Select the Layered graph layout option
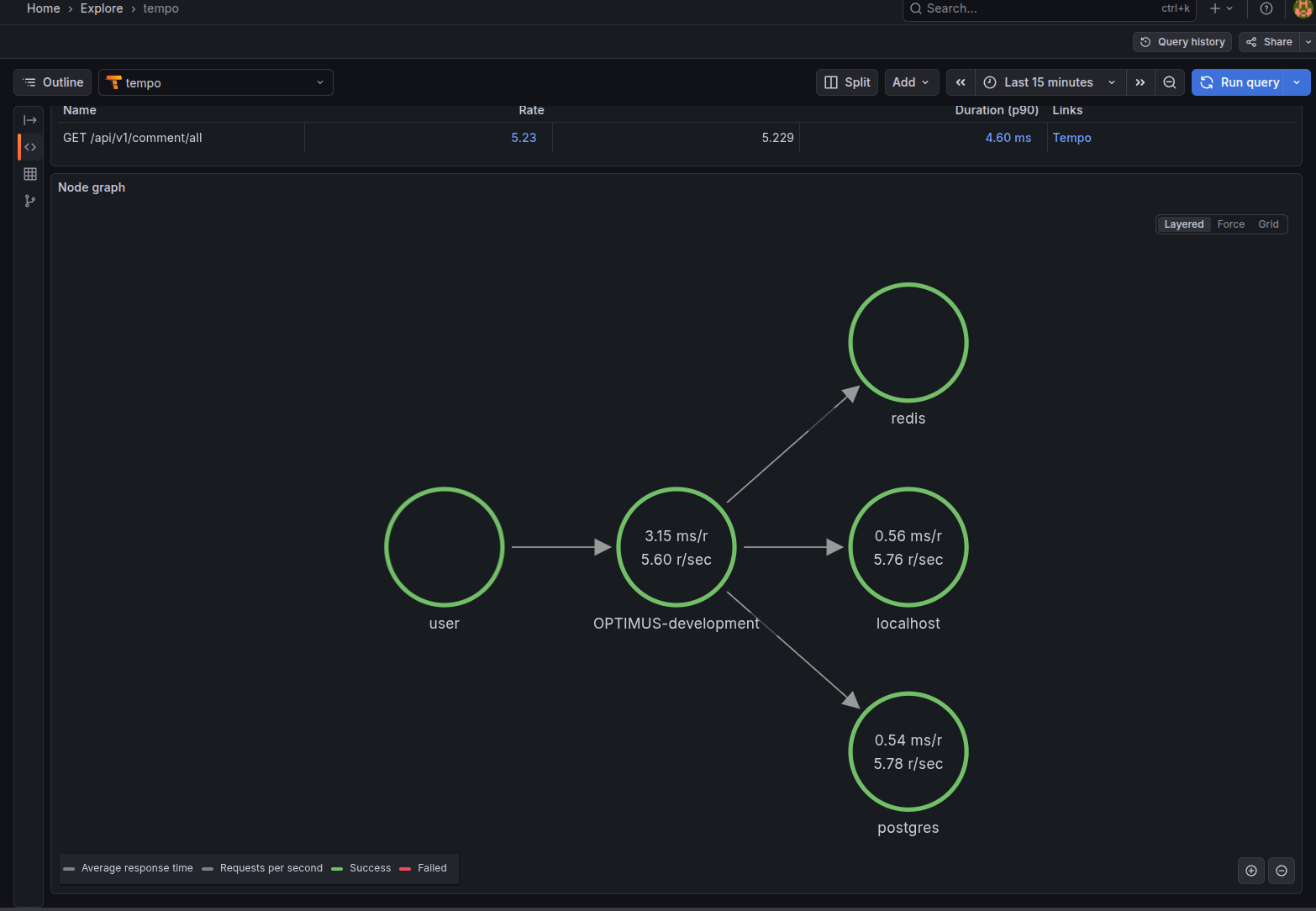Viewport: 1316px width, 911px height. point(1183,224)
